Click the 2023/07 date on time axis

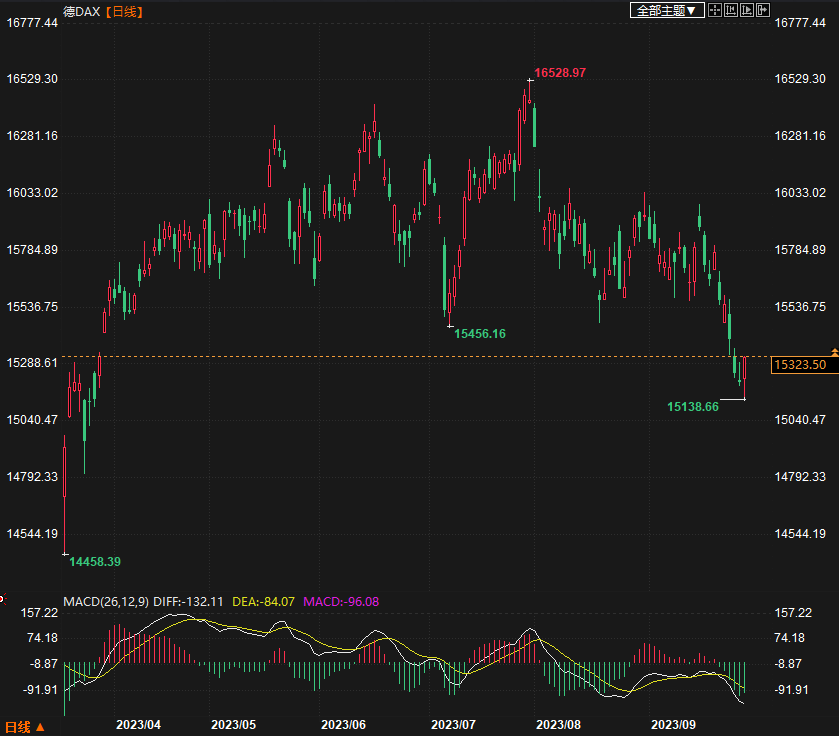click(451, 724)
